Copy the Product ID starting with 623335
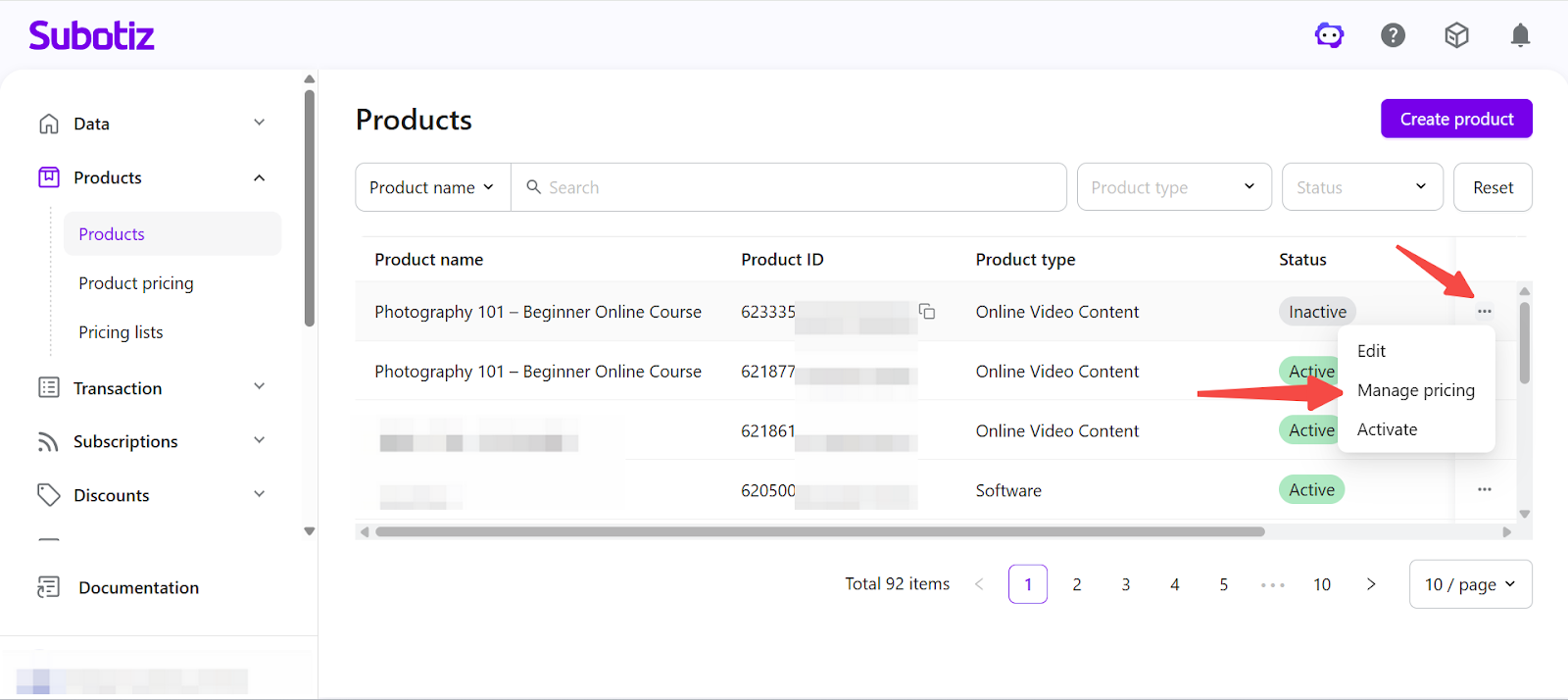Screen dimensions: 1568x700 pos(926,312)
